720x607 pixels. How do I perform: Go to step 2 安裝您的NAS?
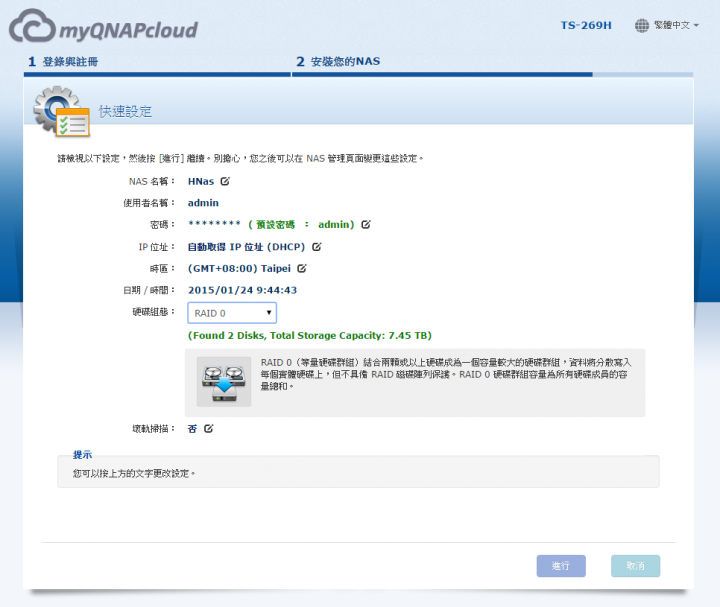tap(338, 62)
